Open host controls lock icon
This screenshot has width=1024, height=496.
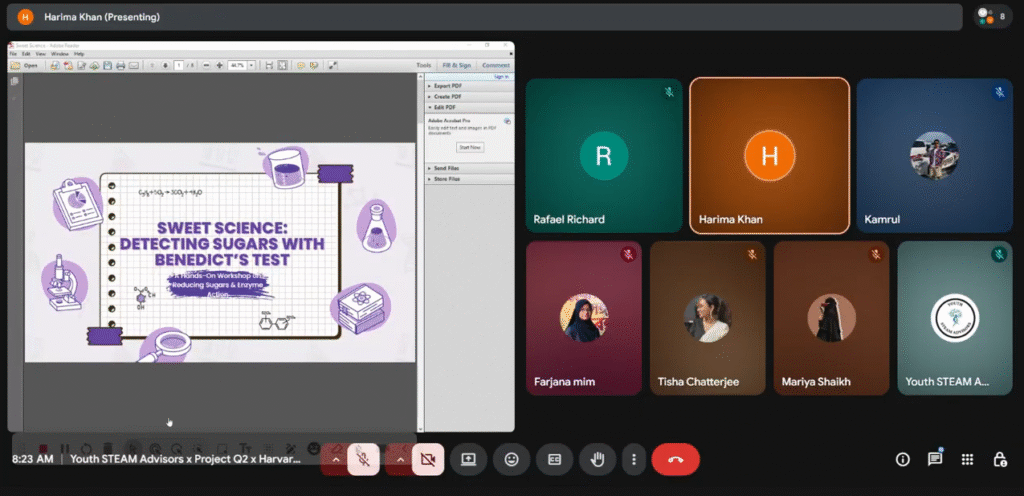(999, 459)
